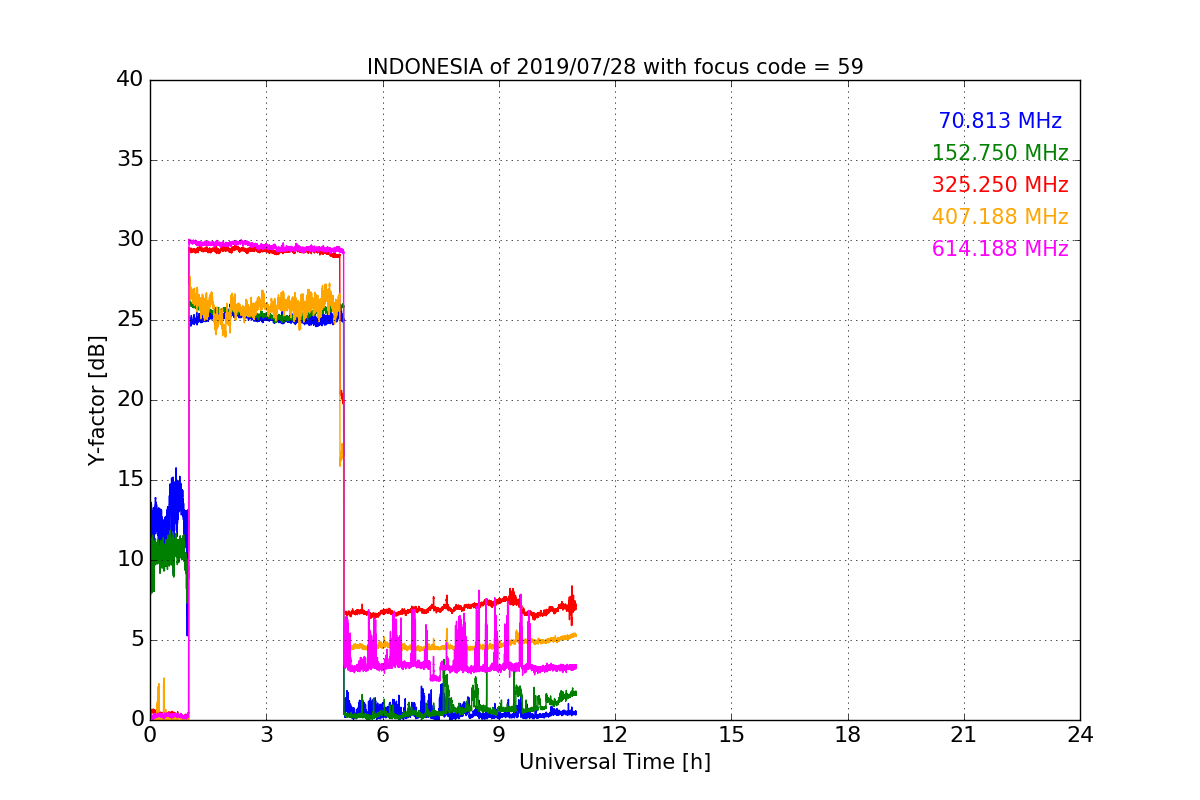Select the 614.188 MHz legend label

tap(1000, 249)
